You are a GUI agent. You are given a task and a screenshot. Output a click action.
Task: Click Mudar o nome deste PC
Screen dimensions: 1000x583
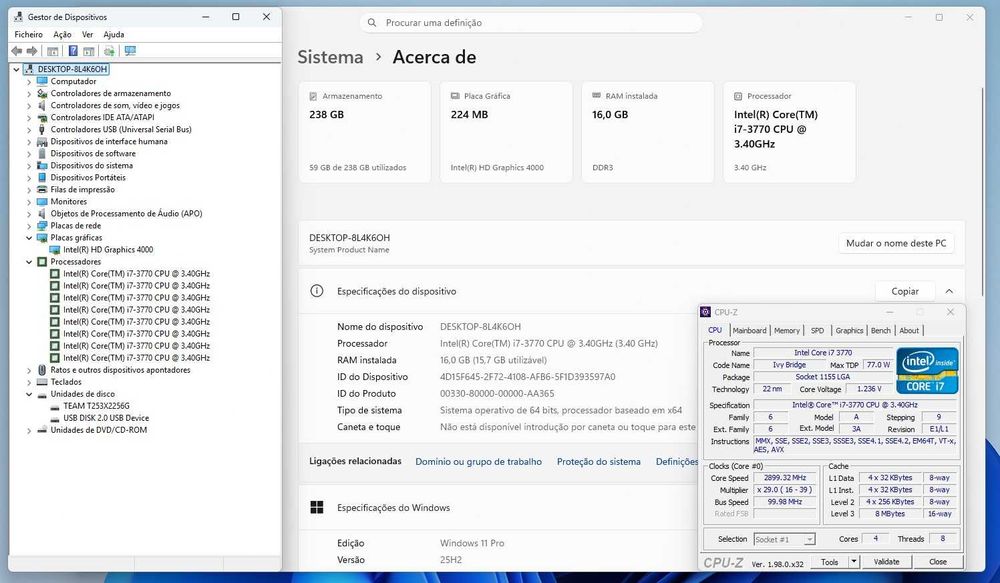(896, 243)
